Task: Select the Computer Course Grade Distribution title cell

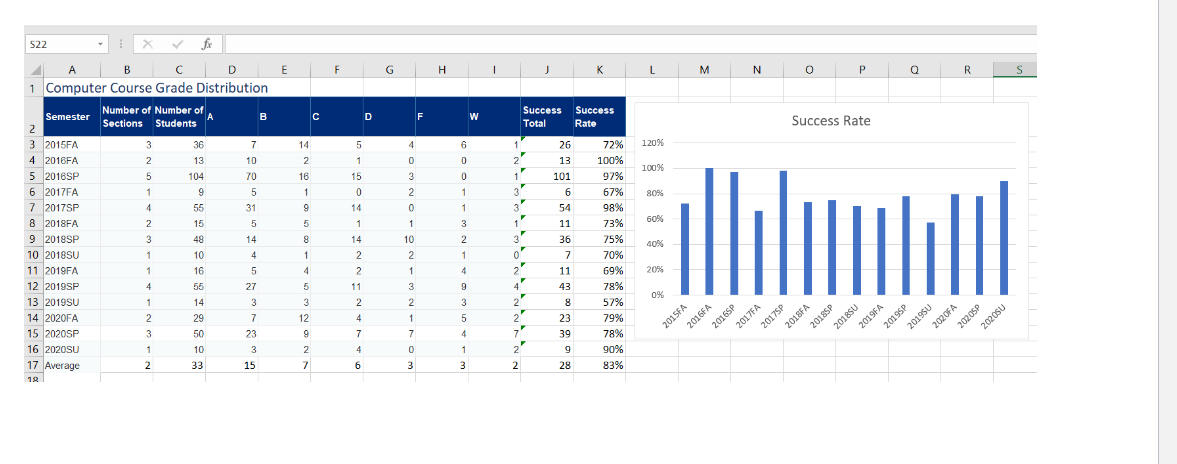Action: 156,87
